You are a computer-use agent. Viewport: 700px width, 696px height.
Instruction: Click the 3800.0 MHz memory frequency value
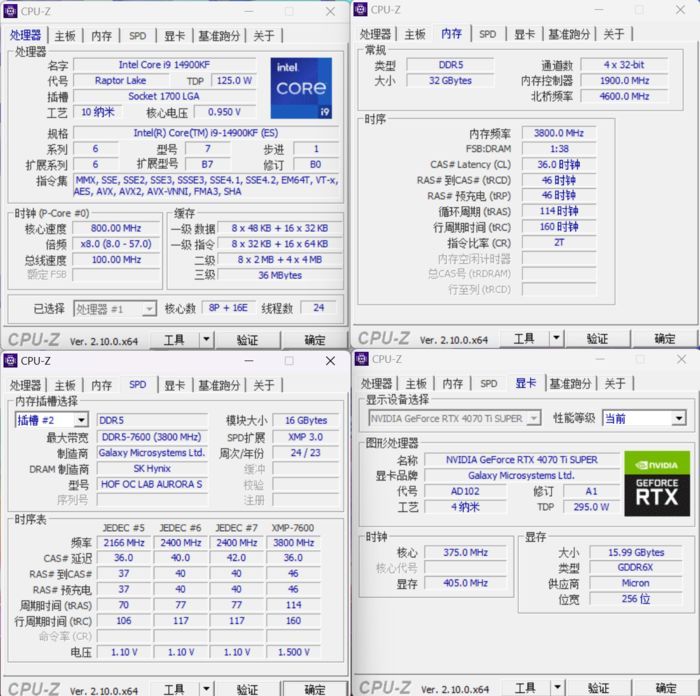pos(558,133)
